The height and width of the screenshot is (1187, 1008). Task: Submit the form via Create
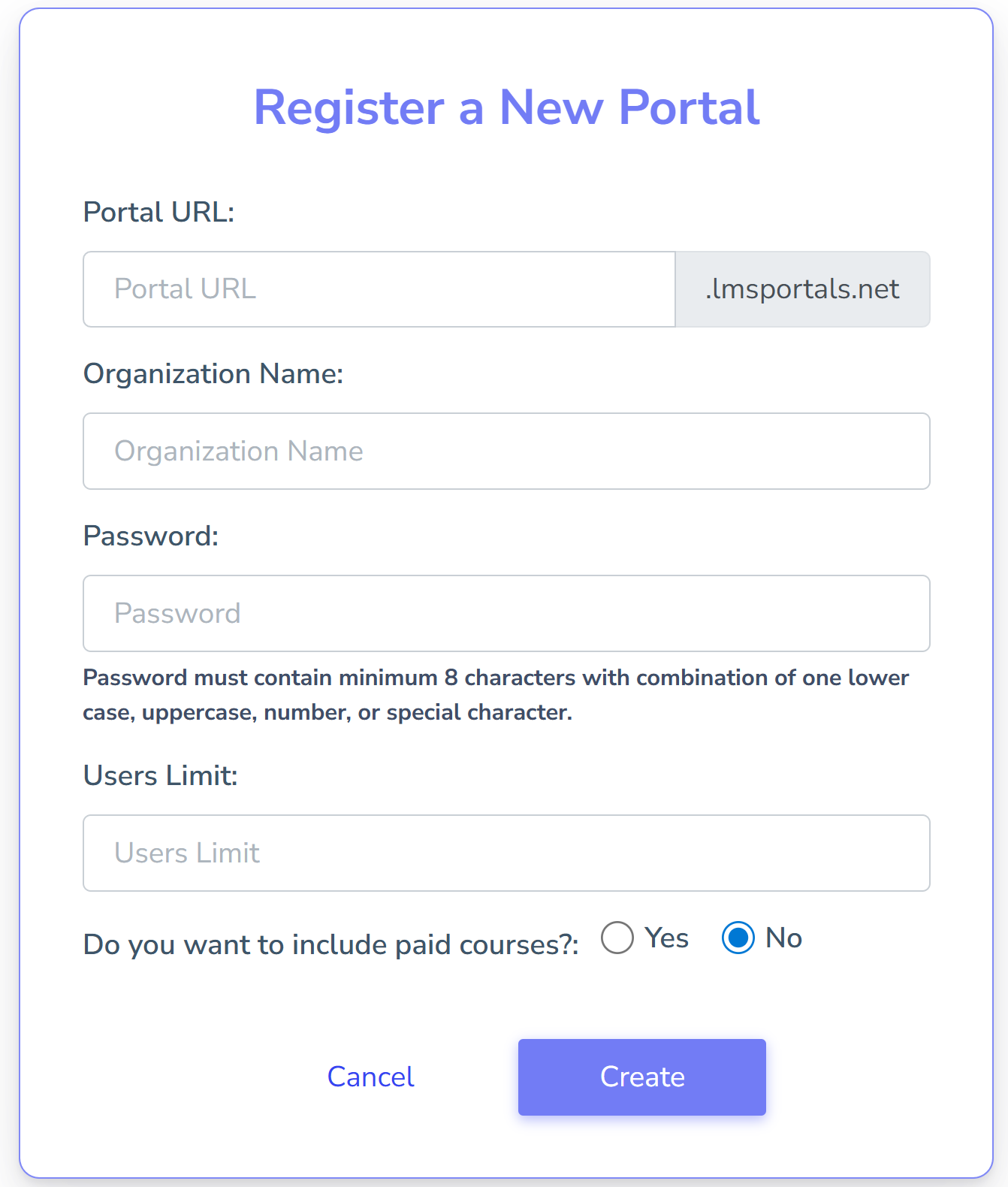pyautogui.click(x=641, y=1077)
